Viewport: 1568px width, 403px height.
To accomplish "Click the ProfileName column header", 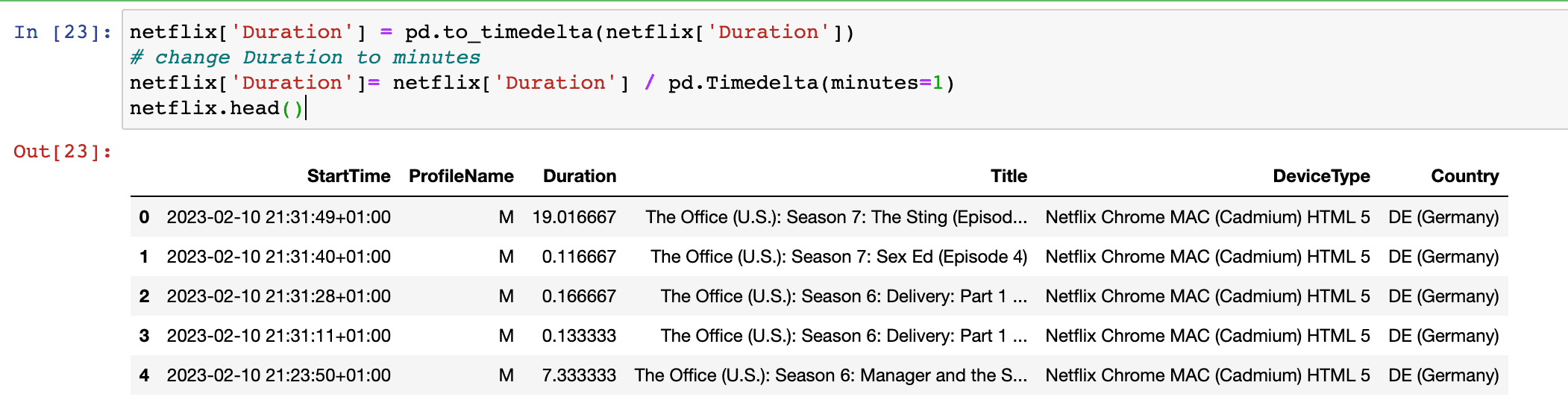I will [x=461, y=176].
